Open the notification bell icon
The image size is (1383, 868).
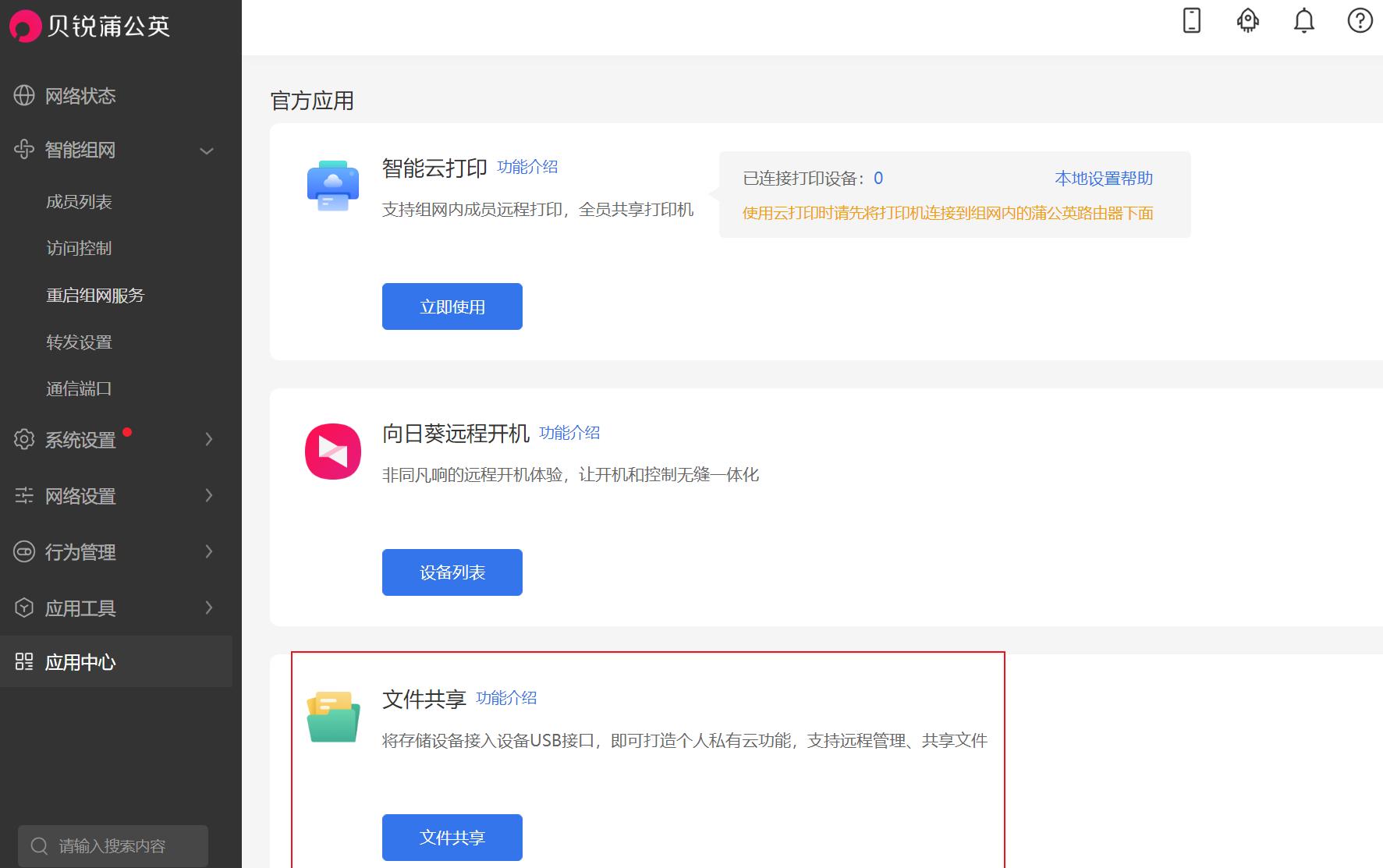click(x=1303, y=21)
